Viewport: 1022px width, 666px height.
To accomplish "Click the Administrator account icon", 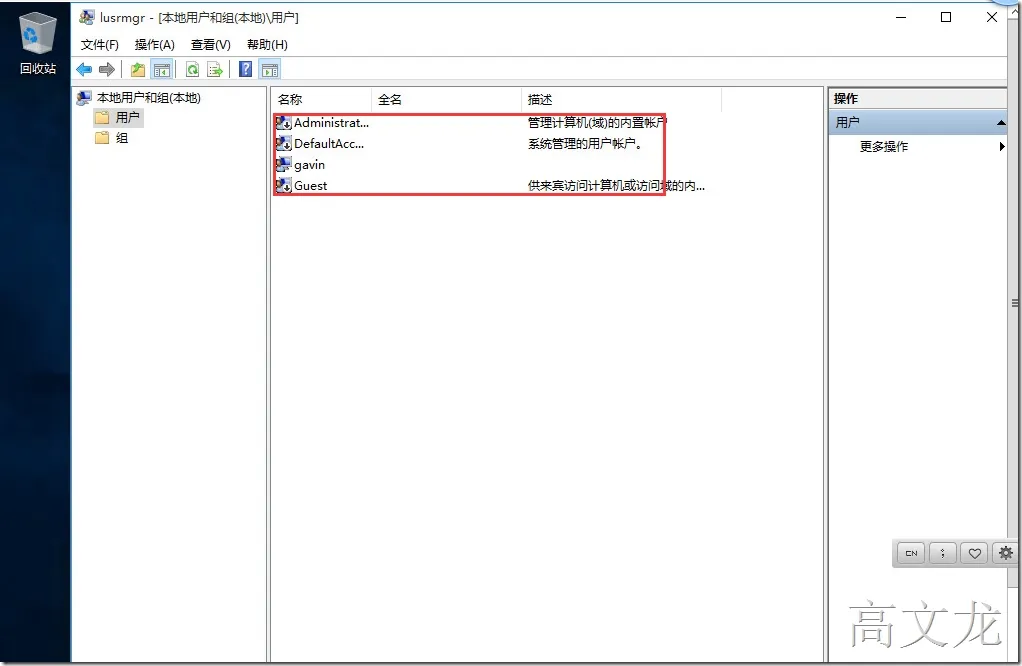I will (284, 123).
